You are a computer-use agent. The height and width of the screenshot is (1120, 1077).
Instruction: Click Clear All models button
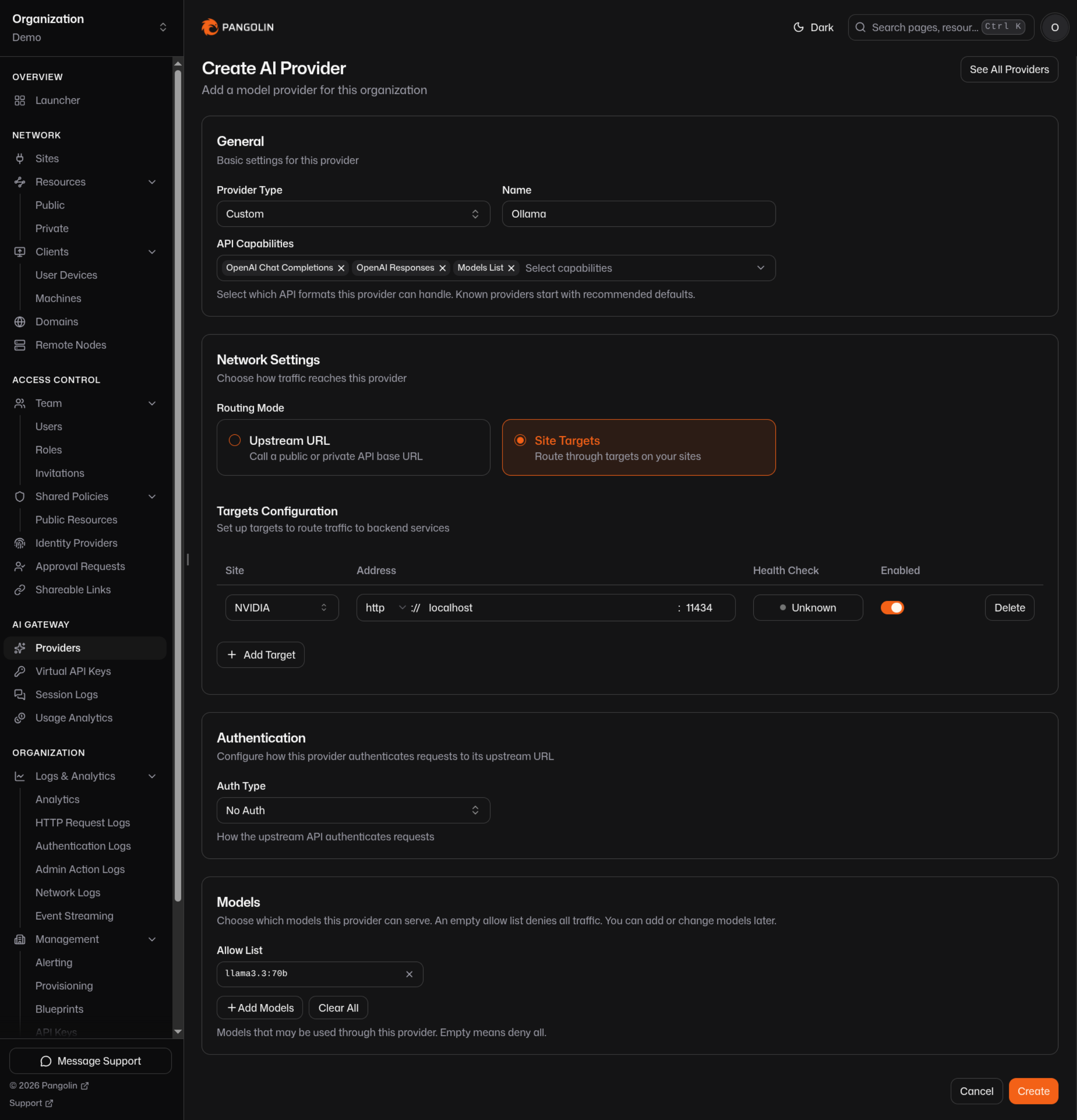coord(338,1008)
